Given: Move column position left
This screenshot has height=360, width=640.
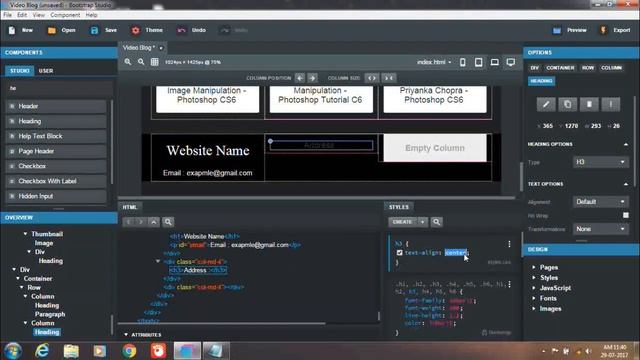Looking at the screenshot, I should pyautogui.click(x=300, y=78).
